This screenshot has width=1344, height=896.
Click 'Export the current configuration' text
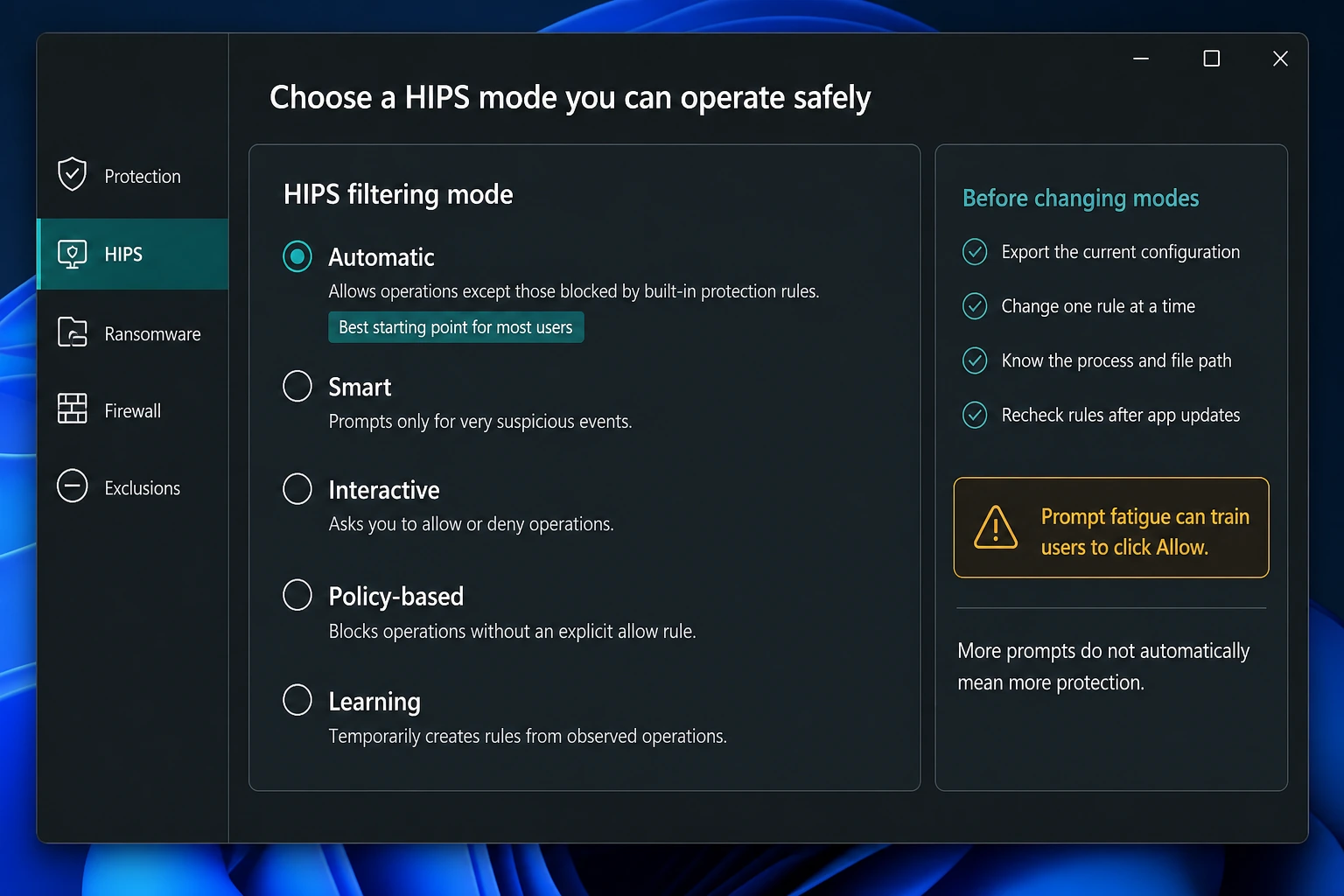click(x=1121, y=252)
